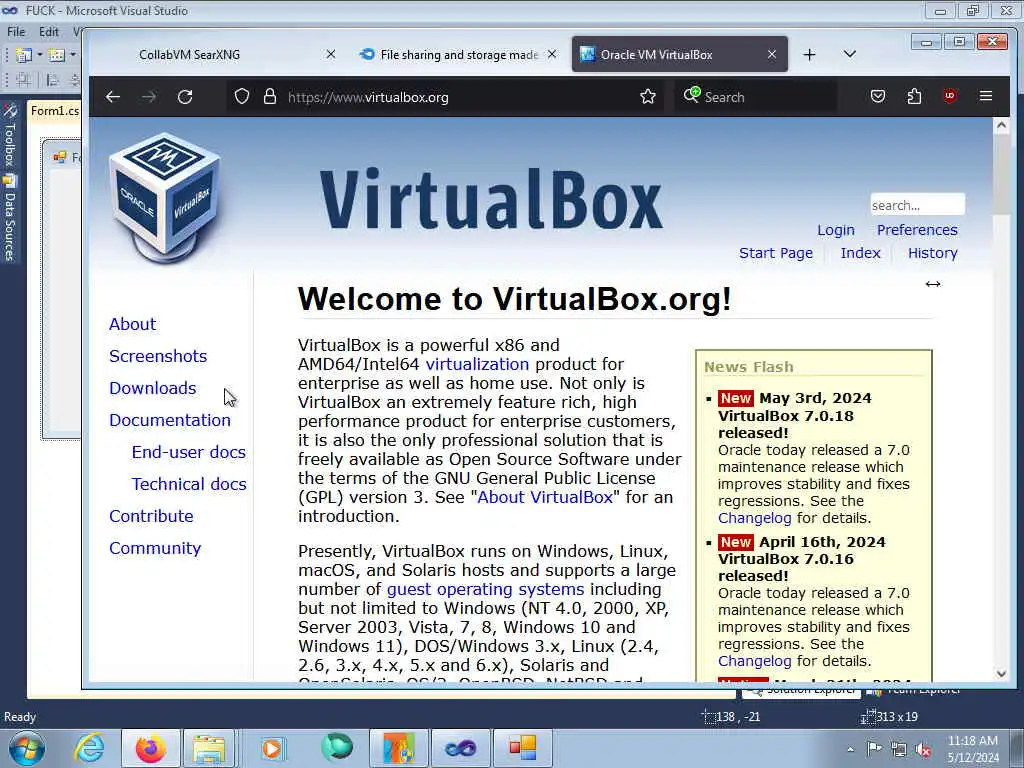Bookmark this page with the star icon
The width and height of the screenshot is (1024, 768).
tap(647, 97)
